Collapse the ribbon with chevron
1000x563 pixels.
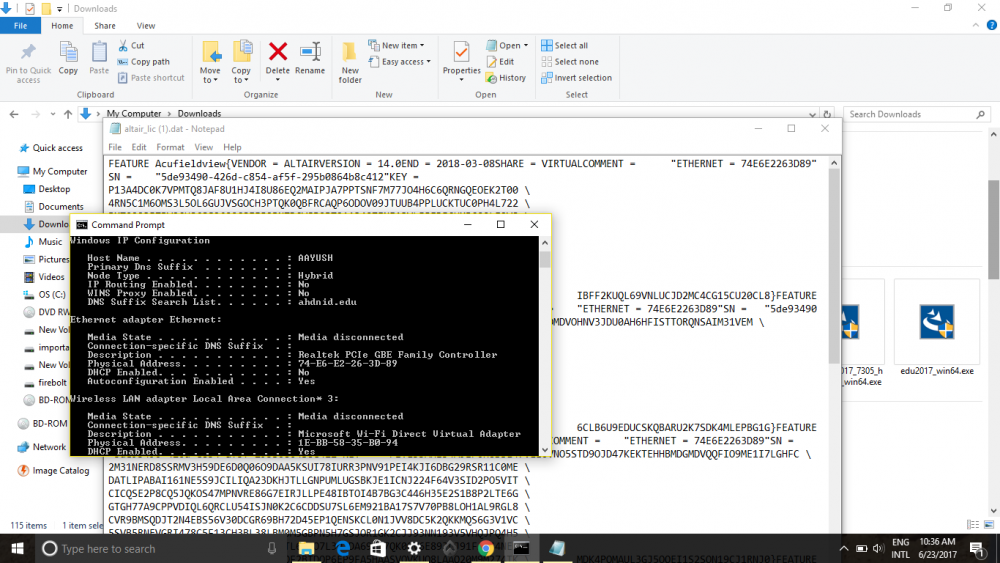(x=976, y=26)
